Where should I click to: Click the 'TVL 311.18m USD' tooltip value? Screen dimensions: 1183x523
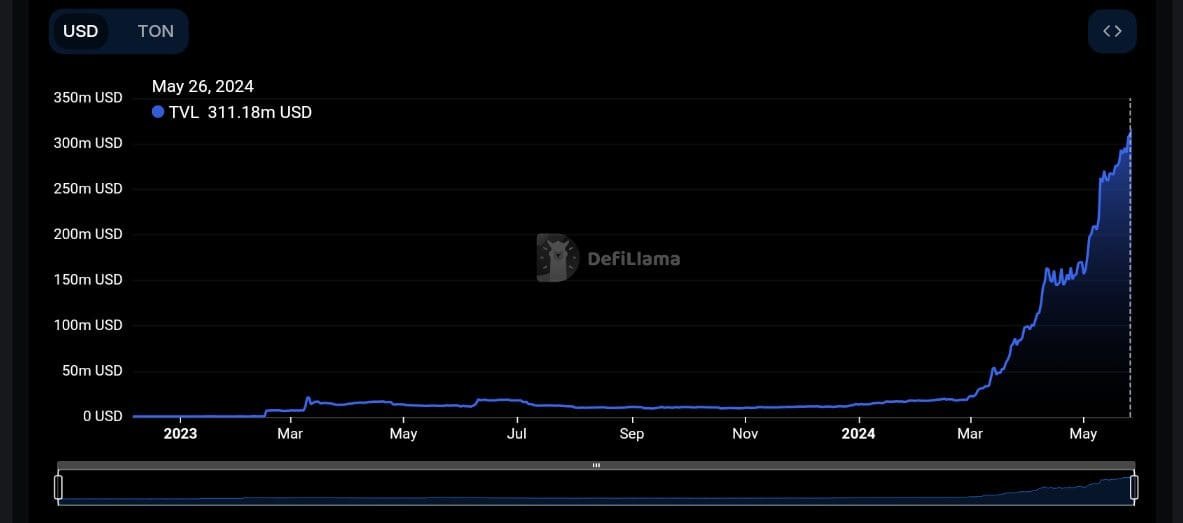tap(240, 112)
